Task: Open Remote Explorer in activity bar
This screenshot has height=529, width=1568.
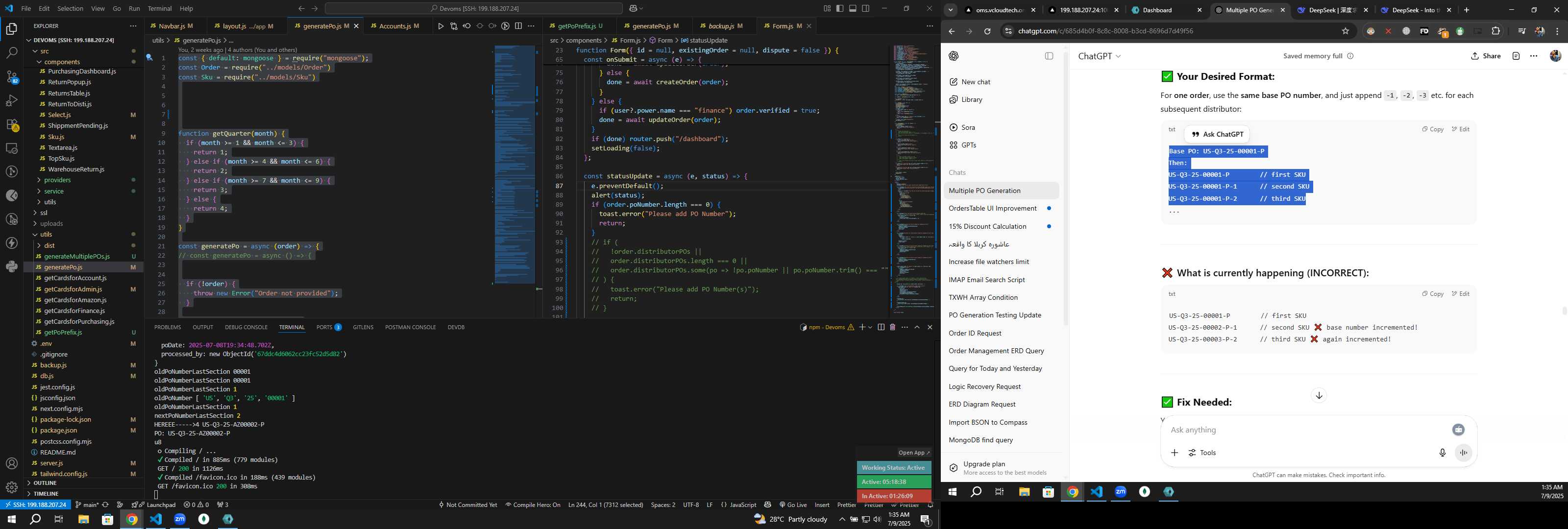Action: click(x=12, y=148)
